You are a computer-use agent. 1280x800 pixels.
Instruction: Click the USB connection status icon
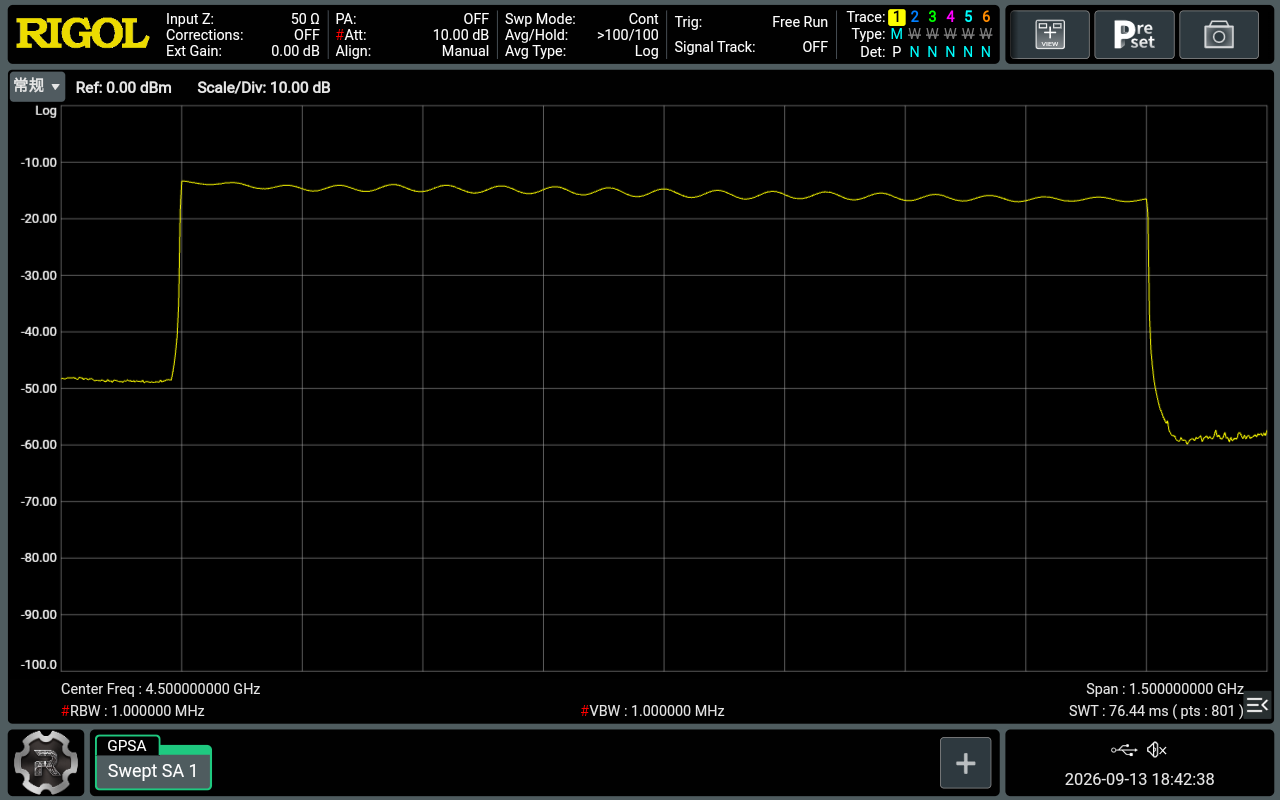click(x=1124, y=750)
